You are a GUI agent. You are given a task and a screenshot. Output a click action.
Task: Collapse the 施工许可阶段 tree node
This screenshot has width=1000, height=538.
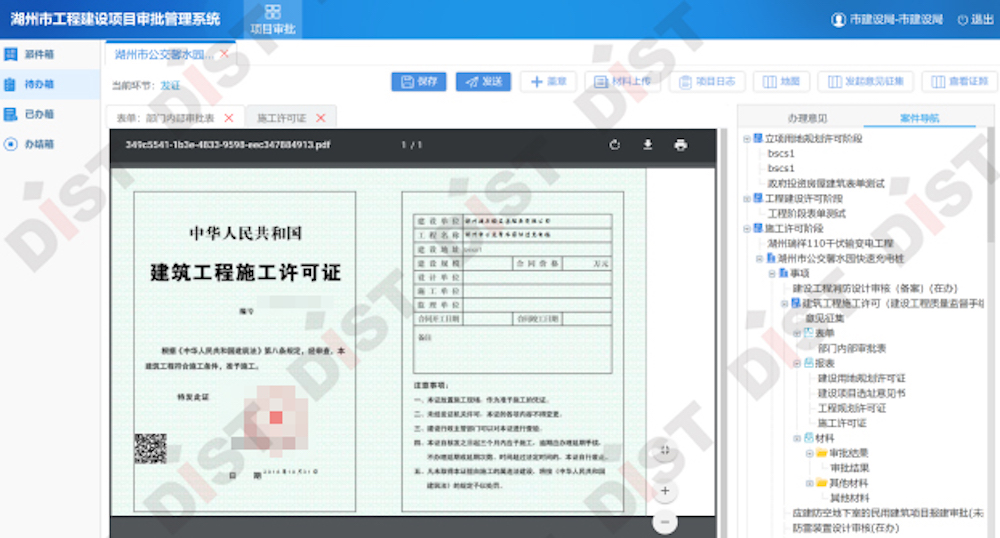(x=746, y=228)
